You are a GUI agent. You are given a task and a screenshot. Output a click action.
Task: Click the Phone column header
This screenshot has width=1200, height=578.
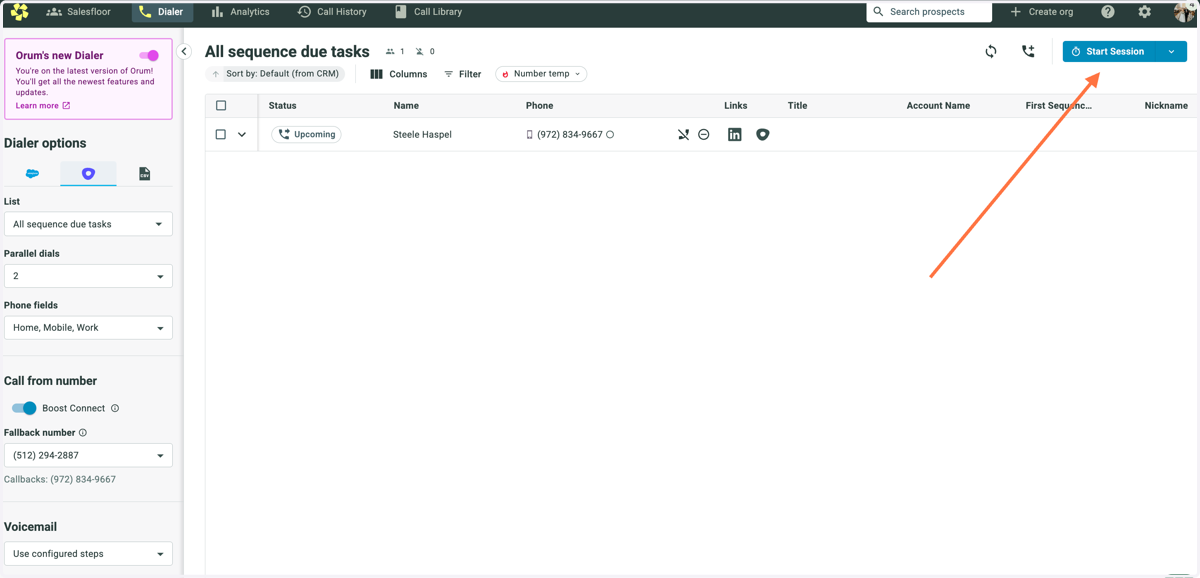point(539,105)
